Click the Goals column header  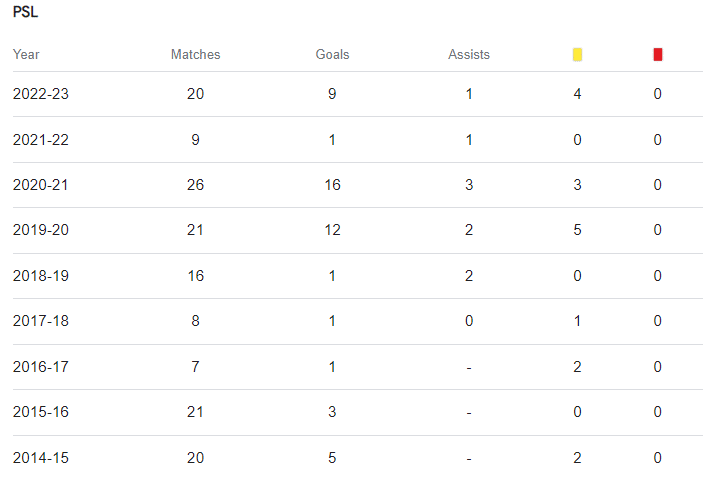click(x=332, y=55)
